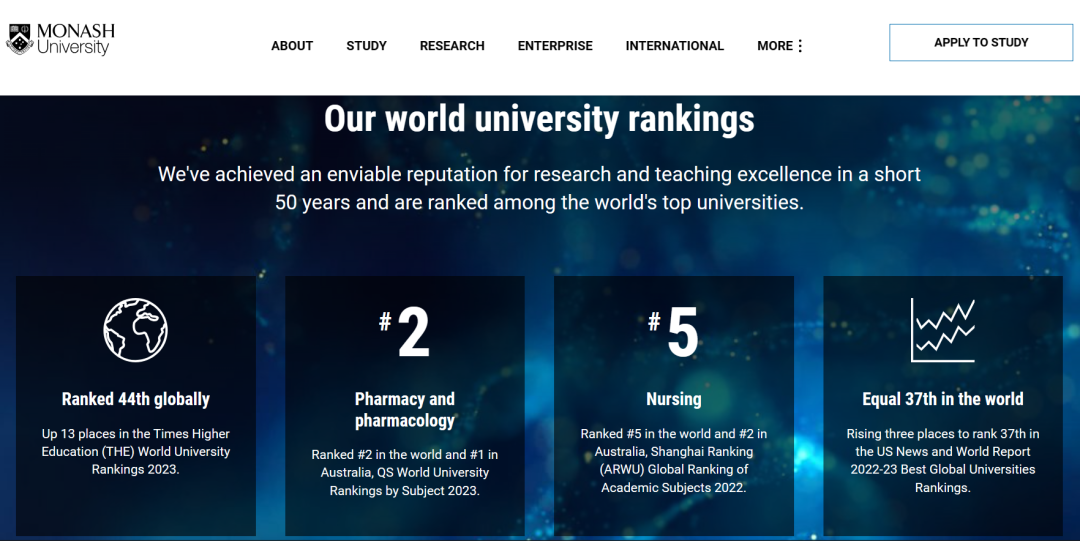Select the Pharmacy and pharmacology heading
Screen dimensions: 1080x541
(x=404, y=409)
